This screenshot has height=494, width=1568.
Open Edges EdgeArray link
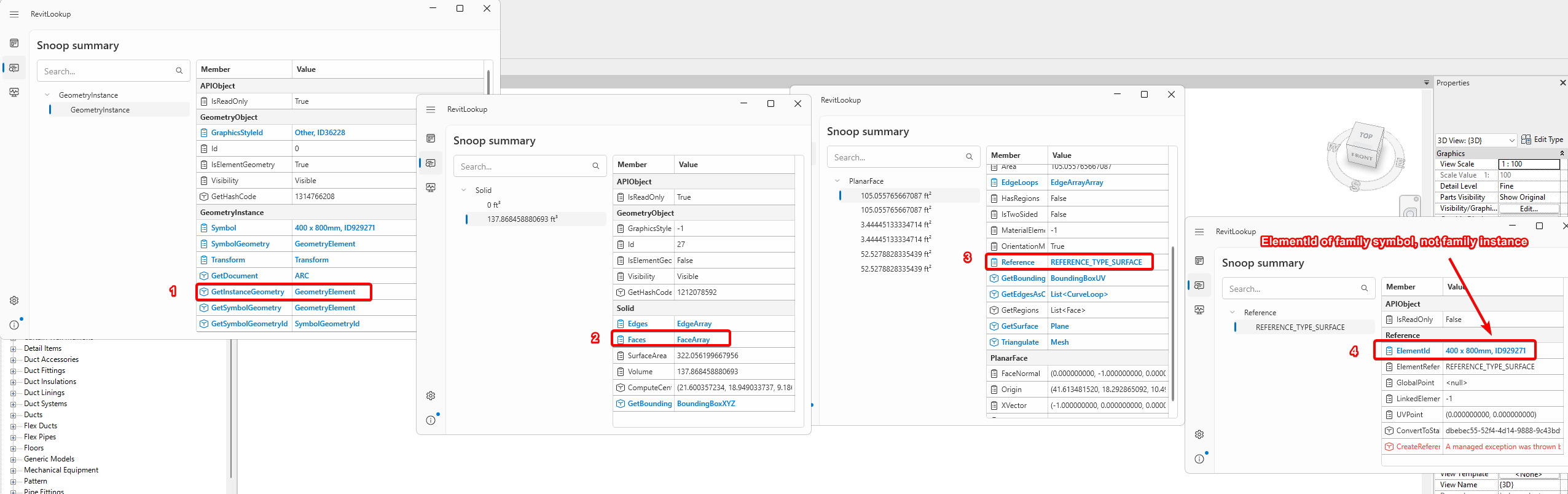pyautogui.click(x=694, y=324)
